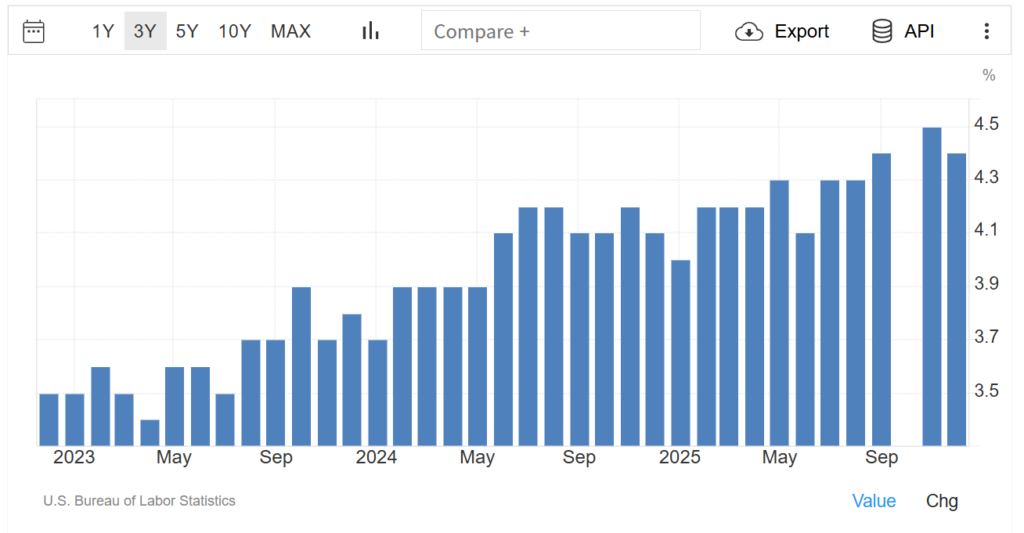Show the MAX time range
Viewport: 1024px width, 533px height.
point(291,31)
